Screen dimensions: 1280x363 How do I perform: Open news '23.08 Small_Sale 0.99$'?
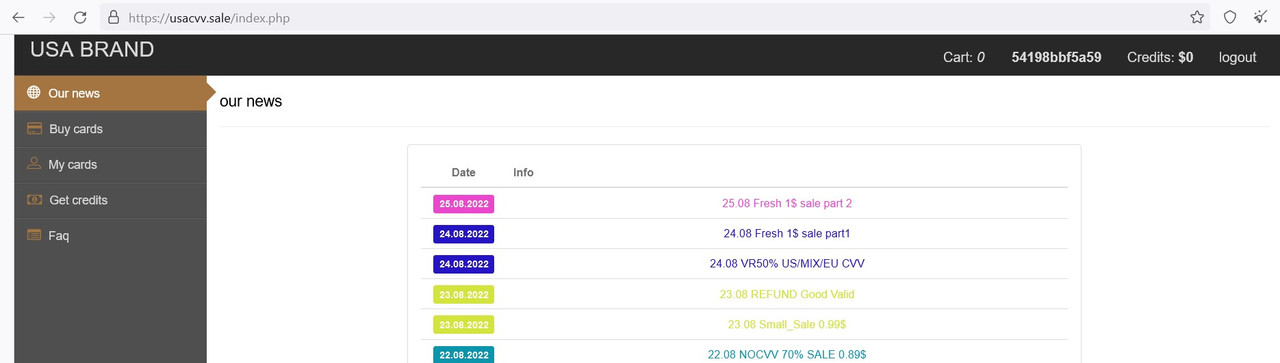click(787, 324)
